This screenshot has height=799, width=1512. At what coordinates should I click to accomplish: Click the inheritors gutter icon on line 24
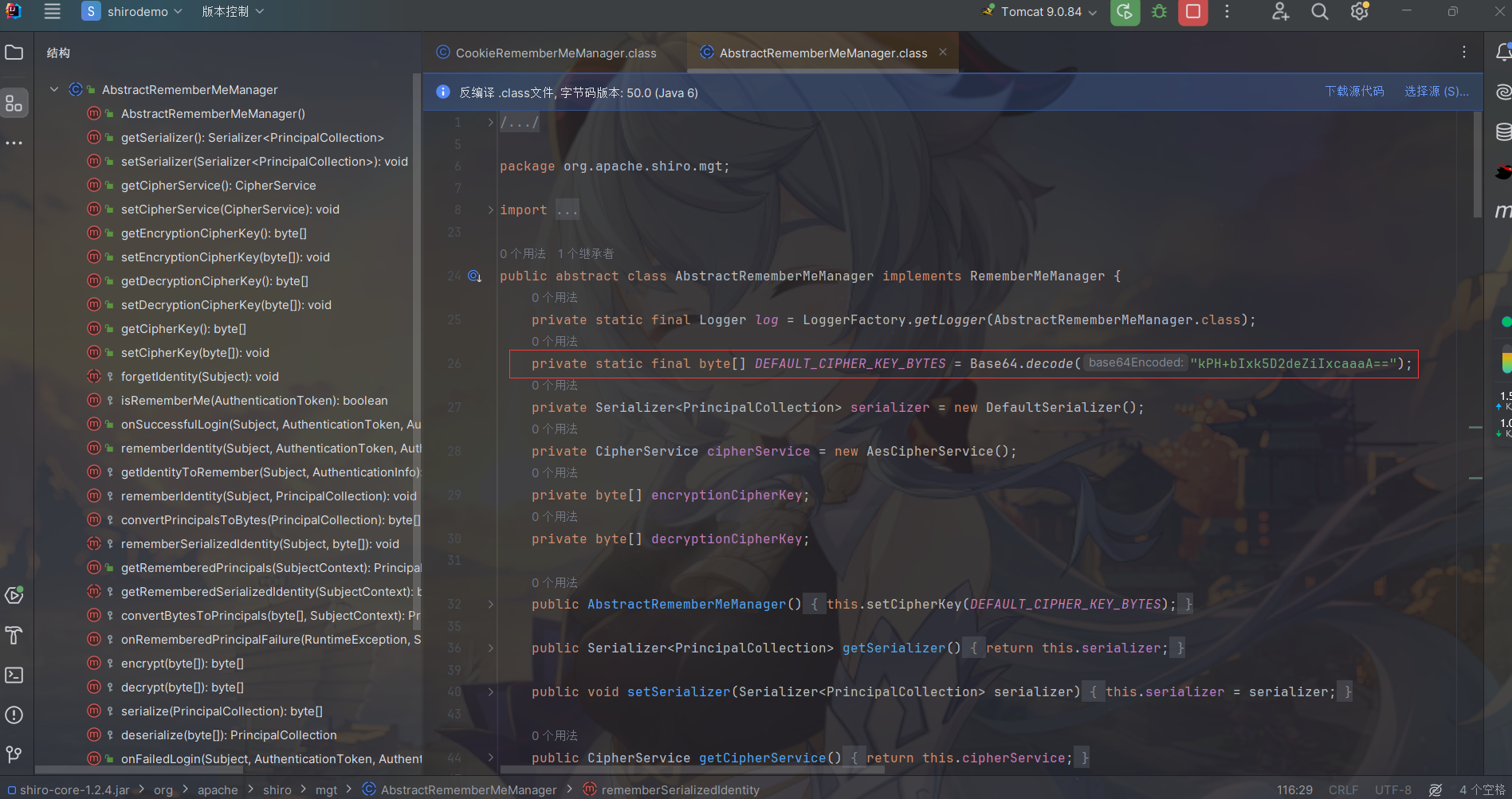click(x=474, y=276)
